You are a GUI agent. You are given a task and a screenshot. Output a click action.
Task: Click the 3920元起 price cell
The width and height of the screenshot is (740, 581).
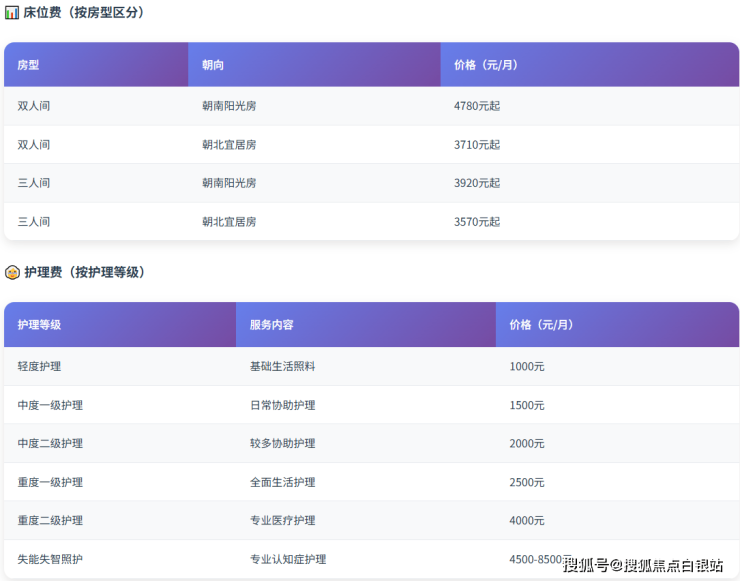[477, 183]
